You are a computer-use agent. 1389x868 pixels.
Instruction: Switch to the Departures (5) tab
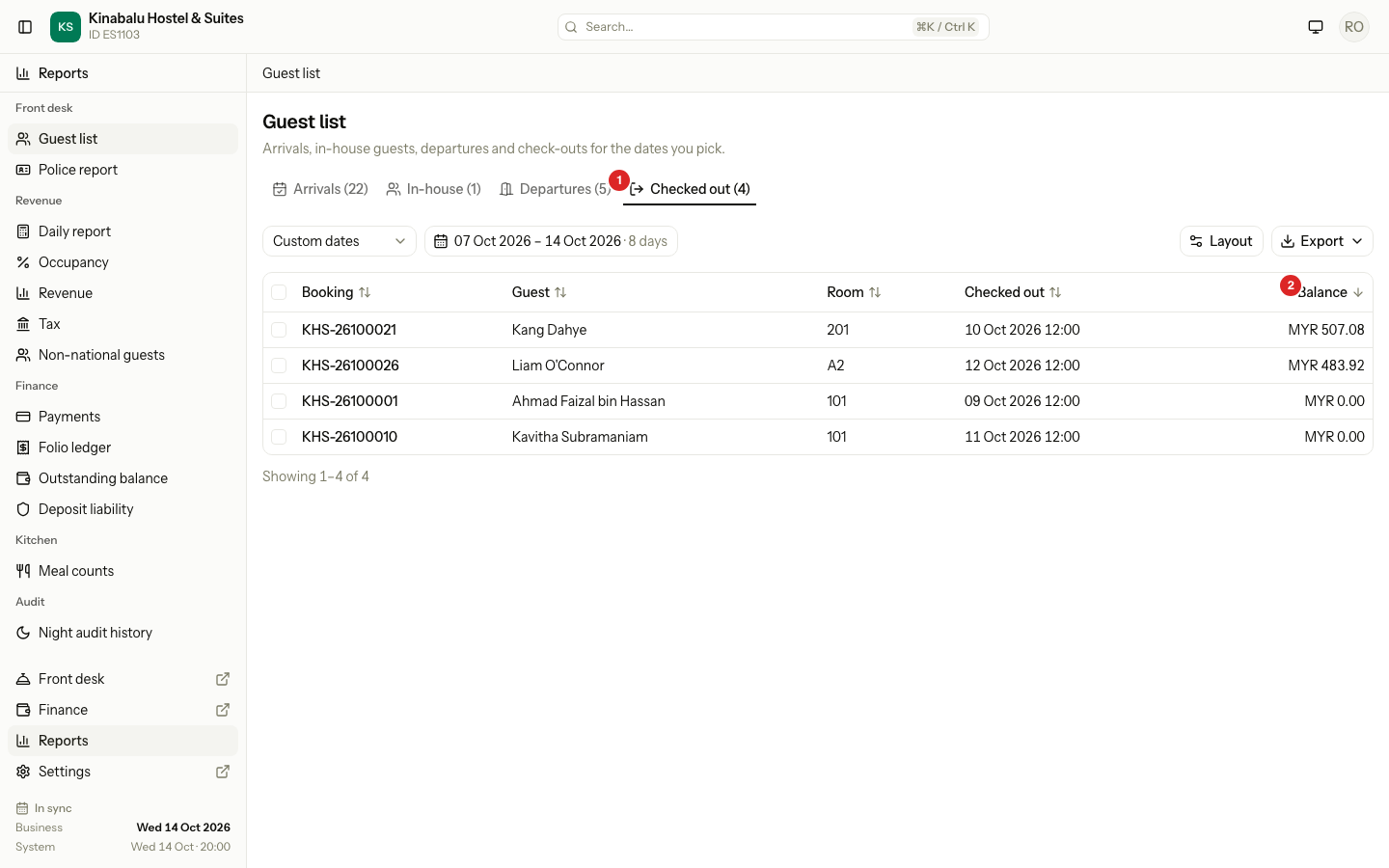[555, 189]
